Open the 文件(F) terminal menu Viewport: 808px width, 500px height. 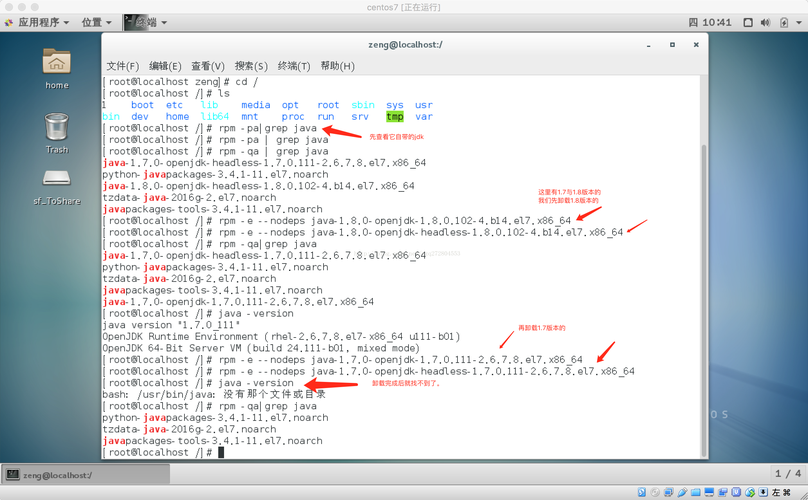tap(123, 66)
